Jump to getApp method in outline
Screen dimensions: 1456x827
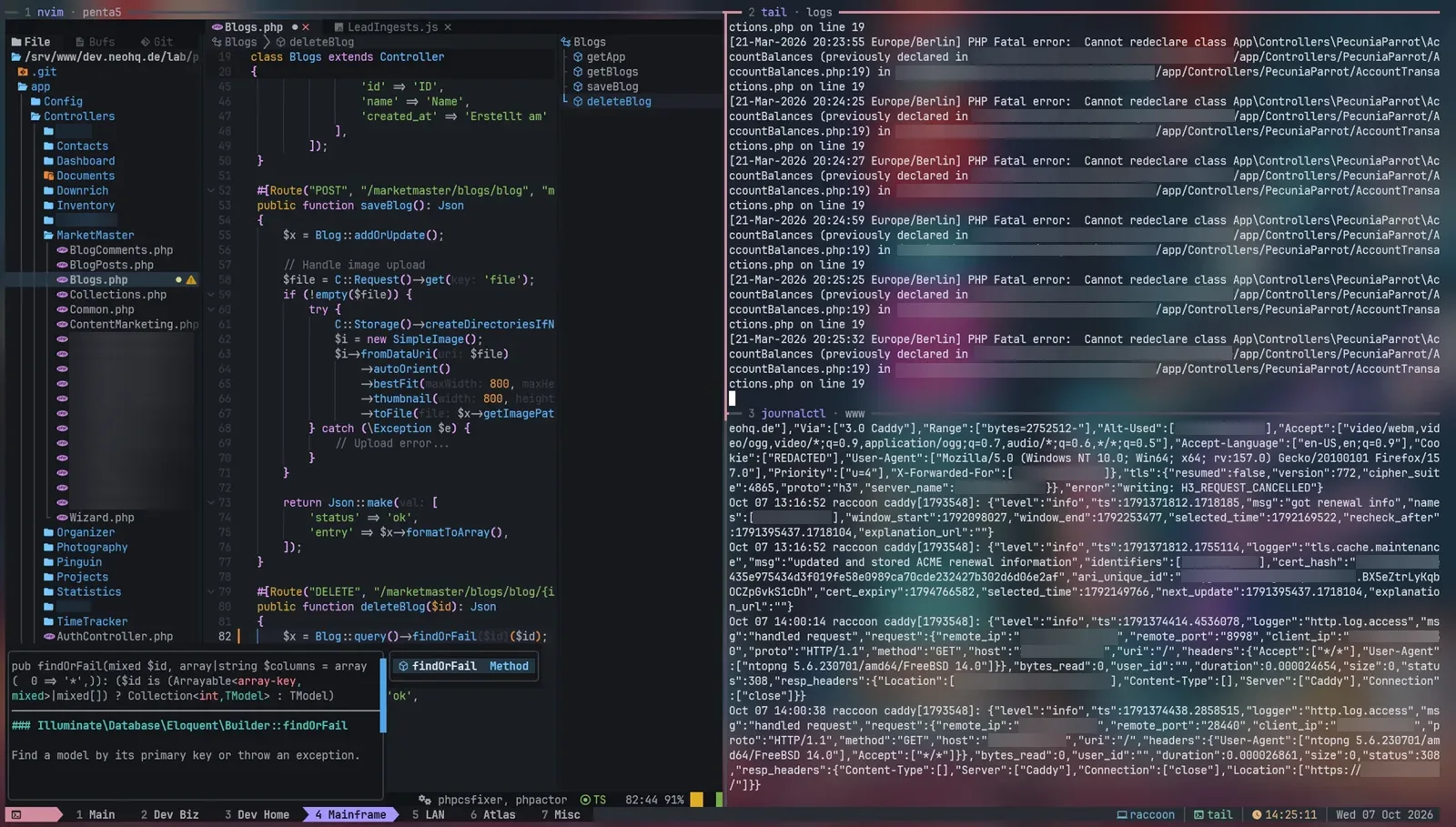[x=600, y=57]
